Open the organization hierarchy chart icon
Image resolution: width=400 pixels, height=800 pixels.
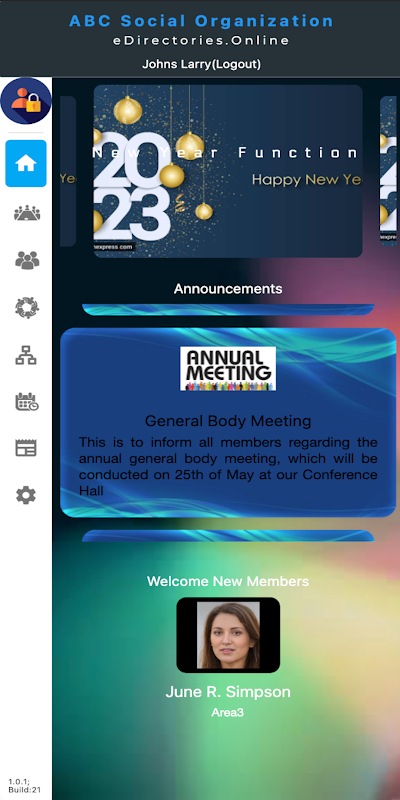click(x=26, y=355)
